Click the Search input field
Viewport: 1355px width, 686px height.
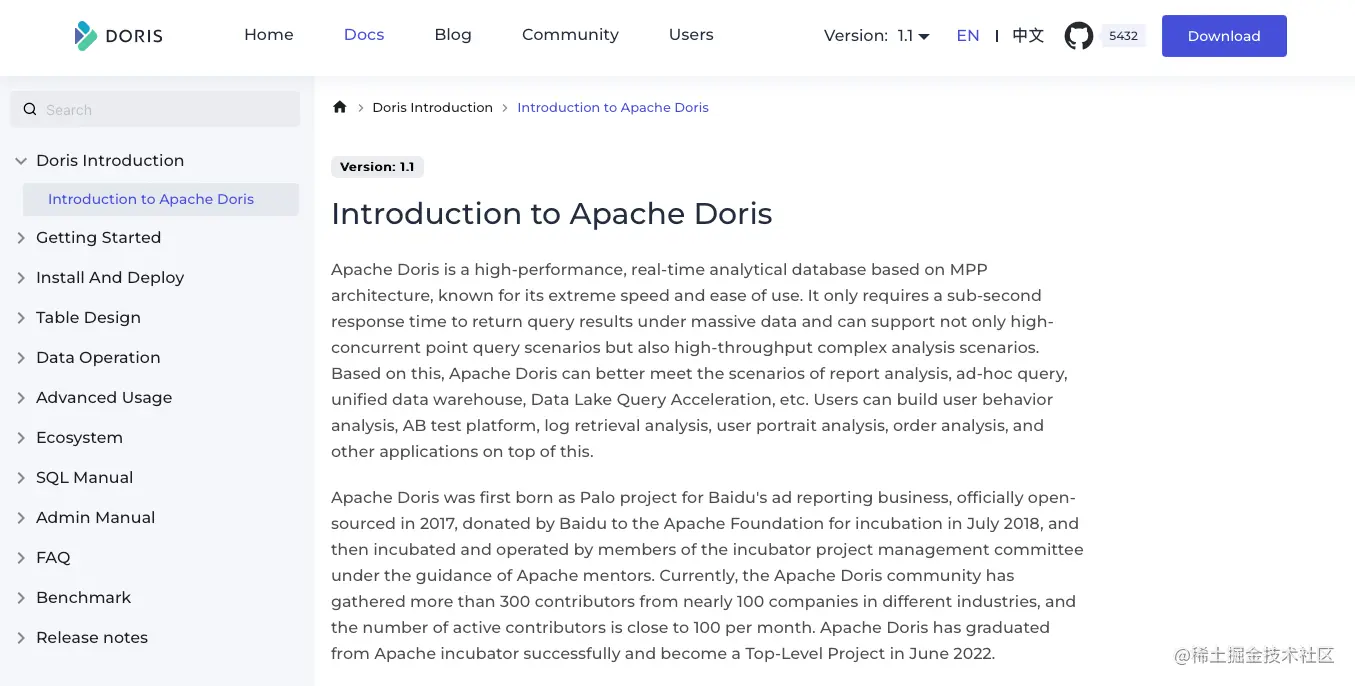click(x=165, y=109)
